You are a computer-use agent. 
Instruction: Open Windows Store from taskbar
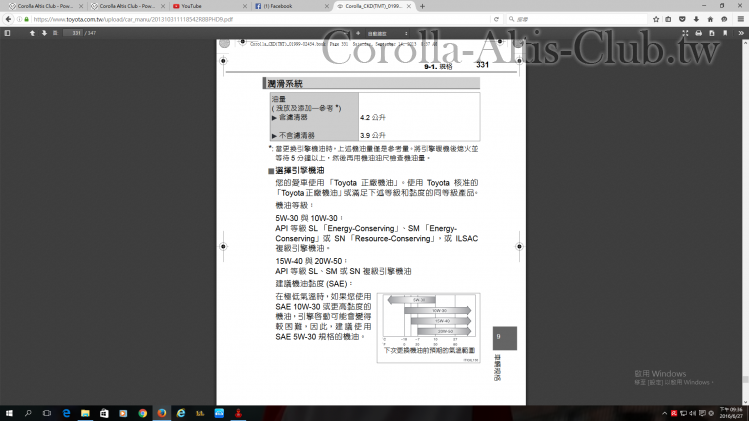coord(104,413)
